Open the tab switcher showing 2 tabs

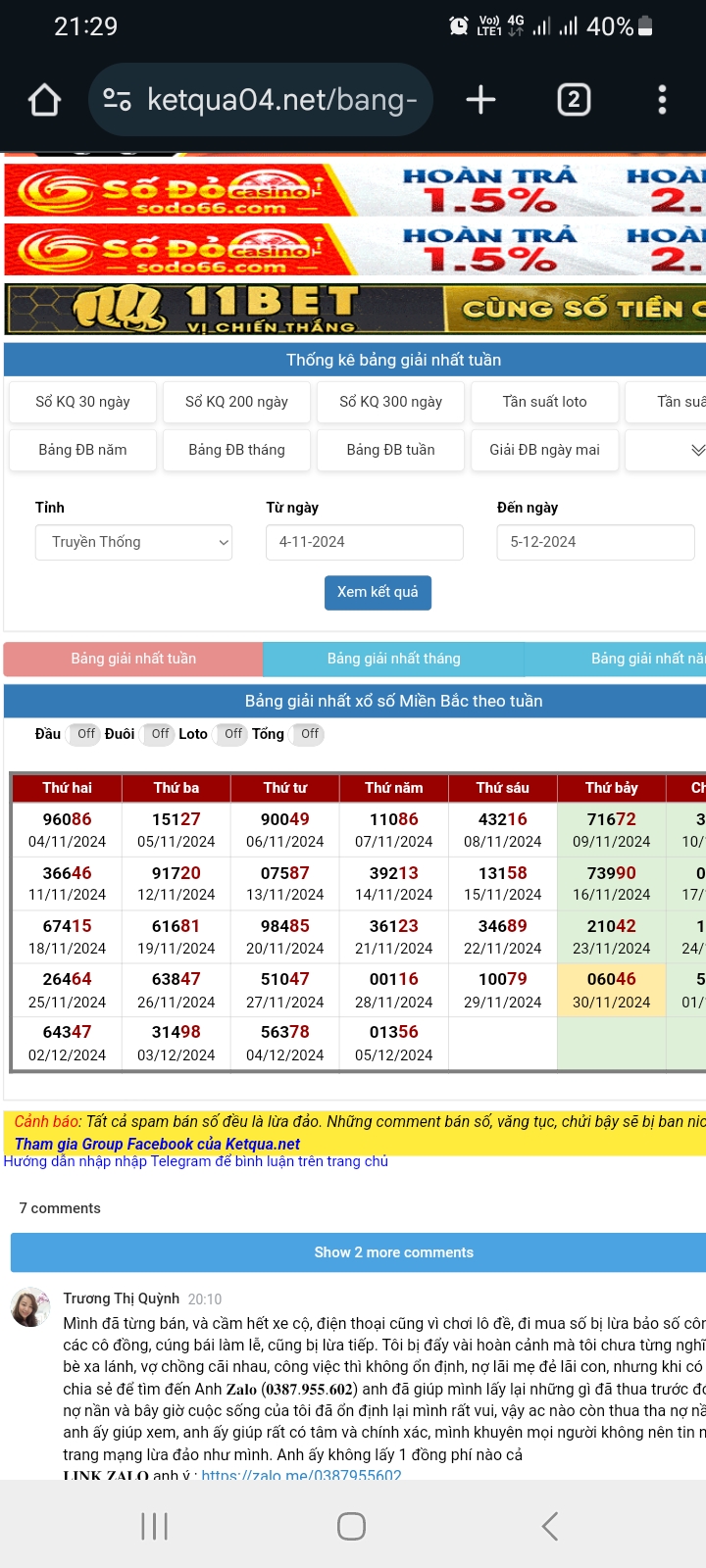(574, 100)
